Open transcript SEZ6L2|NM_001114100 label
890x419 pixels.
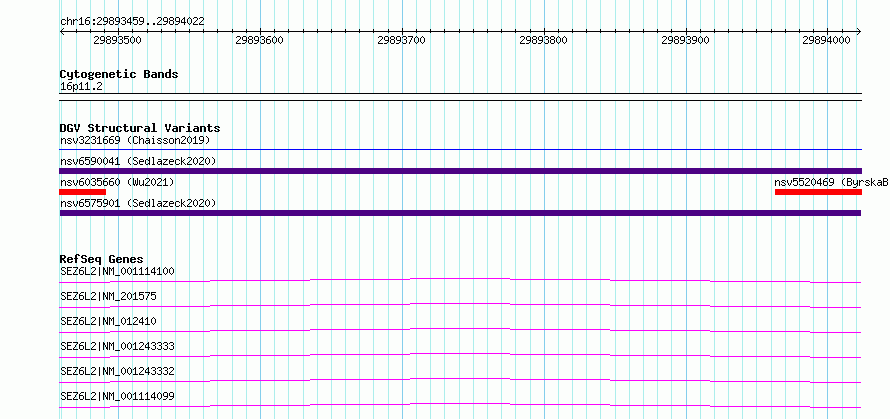117,271
